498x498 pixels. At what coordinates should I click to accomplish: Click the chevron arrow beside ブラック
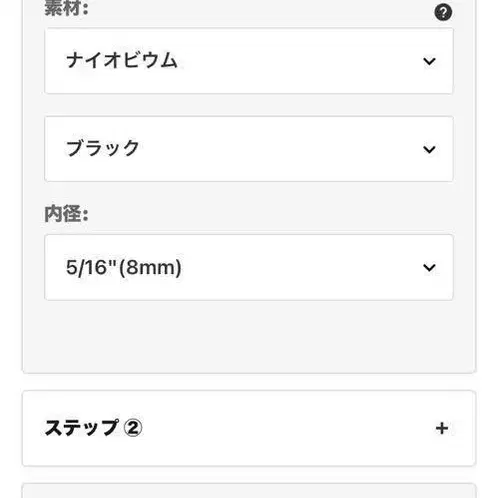(429, 149)
